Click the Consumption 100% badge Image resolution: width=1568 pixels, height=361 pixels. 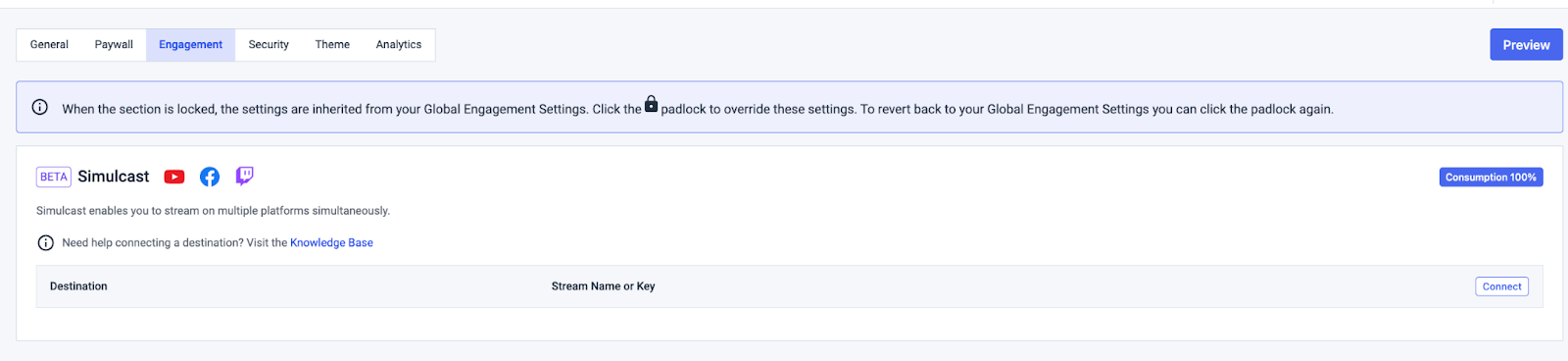pyautogui.click(x=1491, y=178)
